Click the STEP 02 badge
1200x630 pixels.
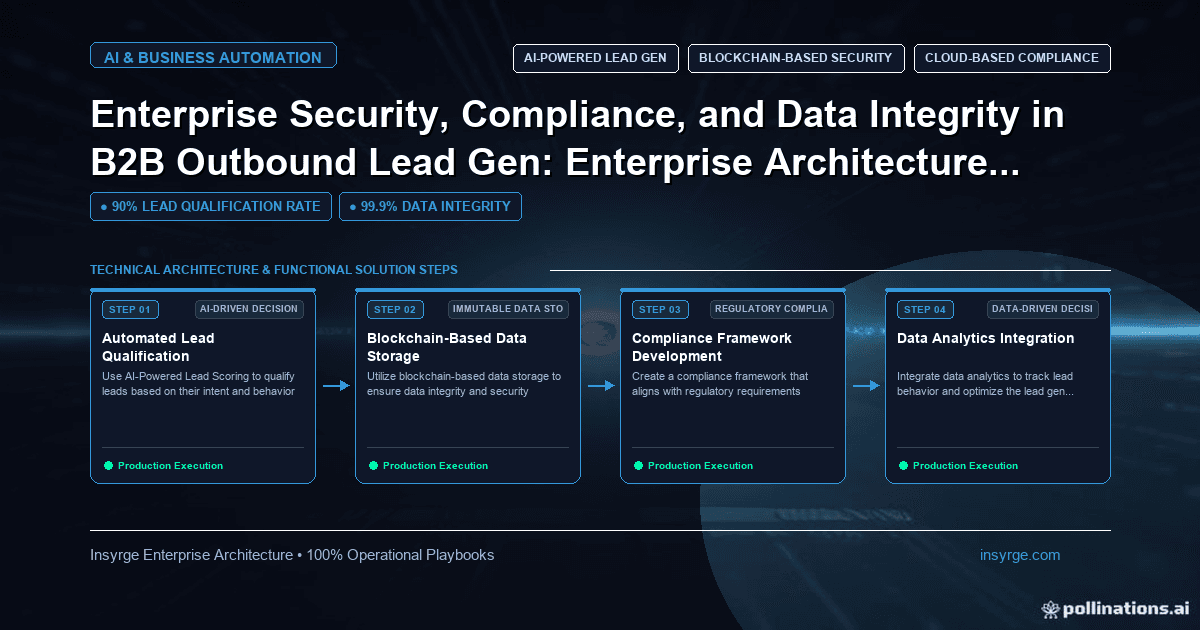tap(395, 309)
